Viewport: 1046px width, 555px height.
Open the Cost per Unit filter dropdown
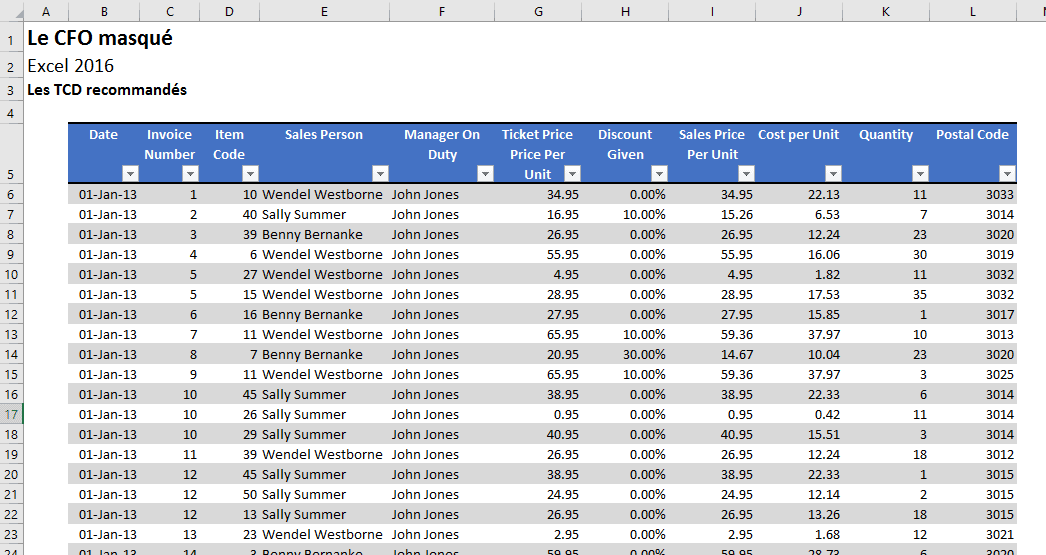point(832,173)
